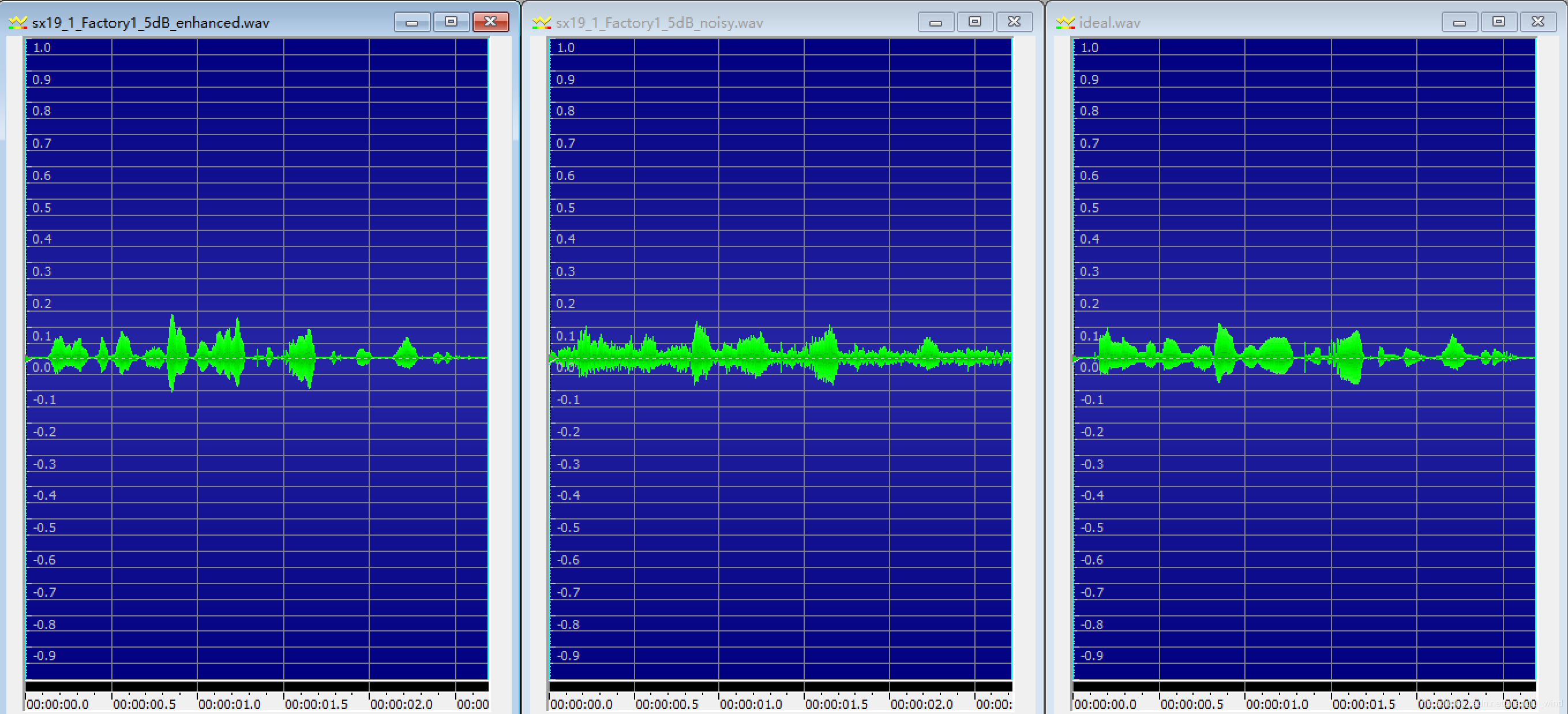Click the 0.9 amplitude label in ideal window

pyautogui.click(x=1090, y=80)
